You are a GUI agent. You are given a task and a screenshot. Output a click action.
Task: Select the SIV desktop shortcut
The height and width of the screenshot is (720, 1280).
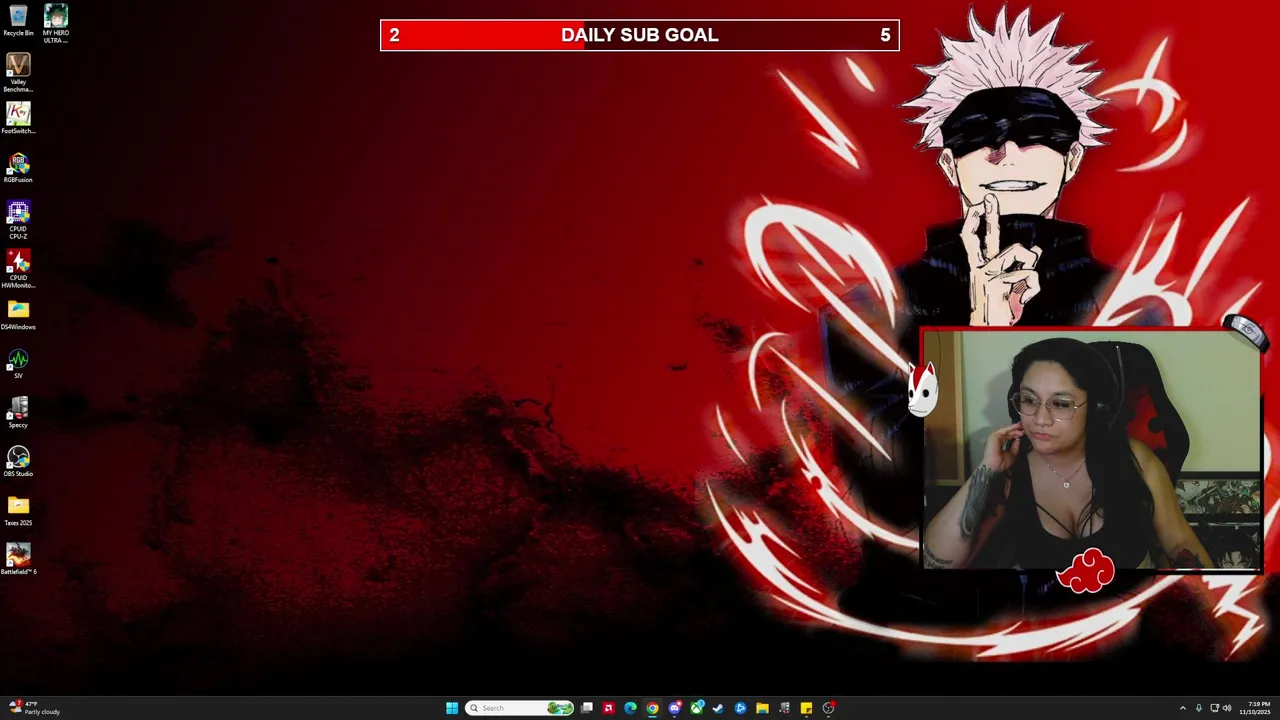point(18,363)
